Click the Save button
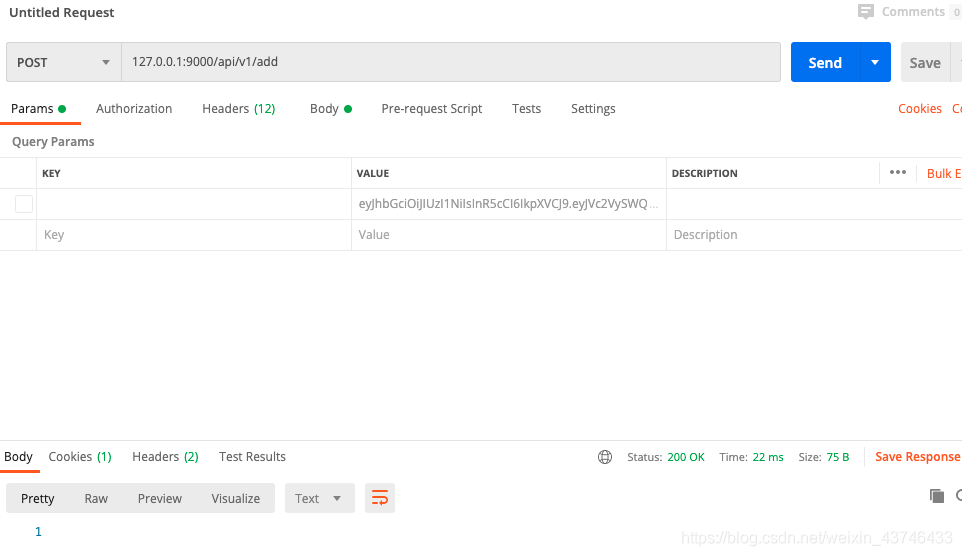 pos(925,62)
